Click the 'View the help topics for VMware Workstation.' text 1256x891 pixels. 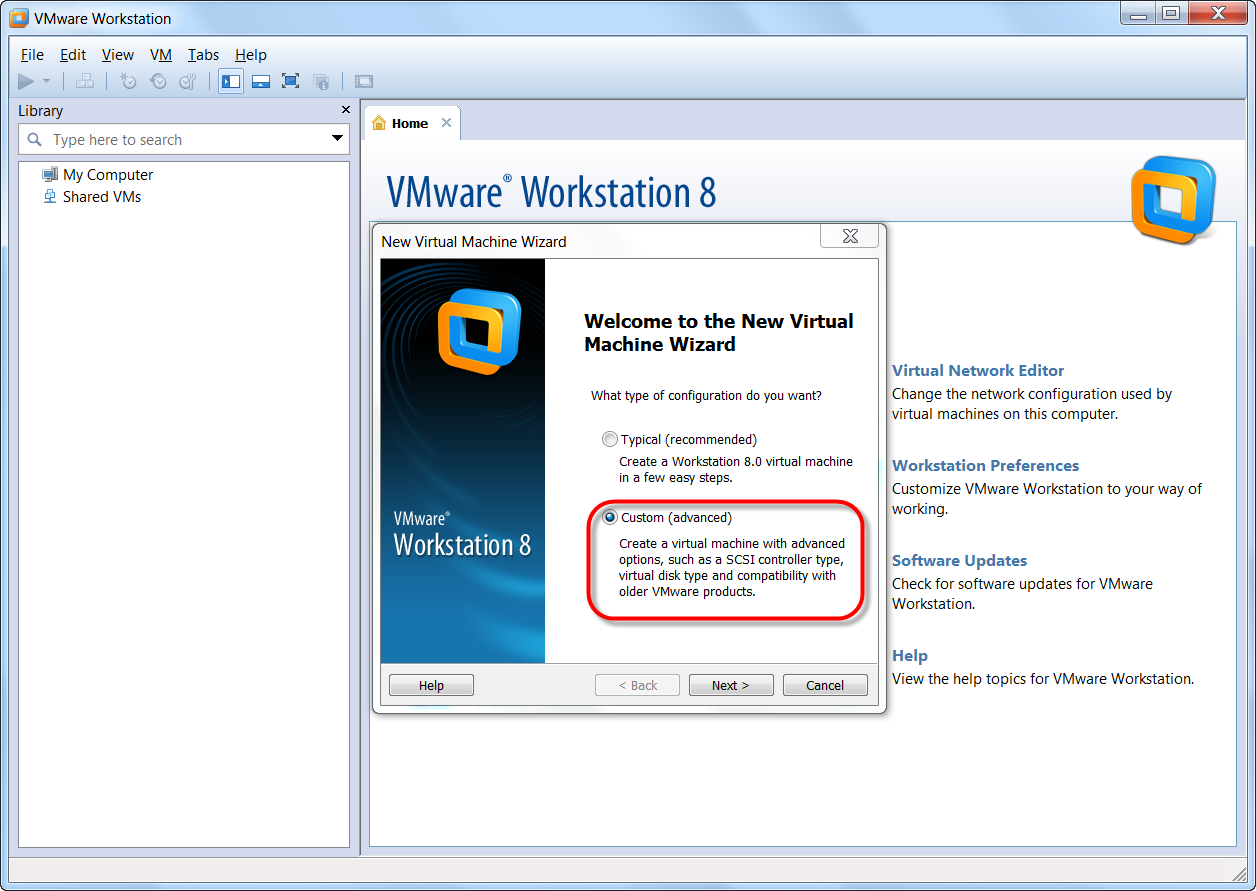coord(1043,678)
